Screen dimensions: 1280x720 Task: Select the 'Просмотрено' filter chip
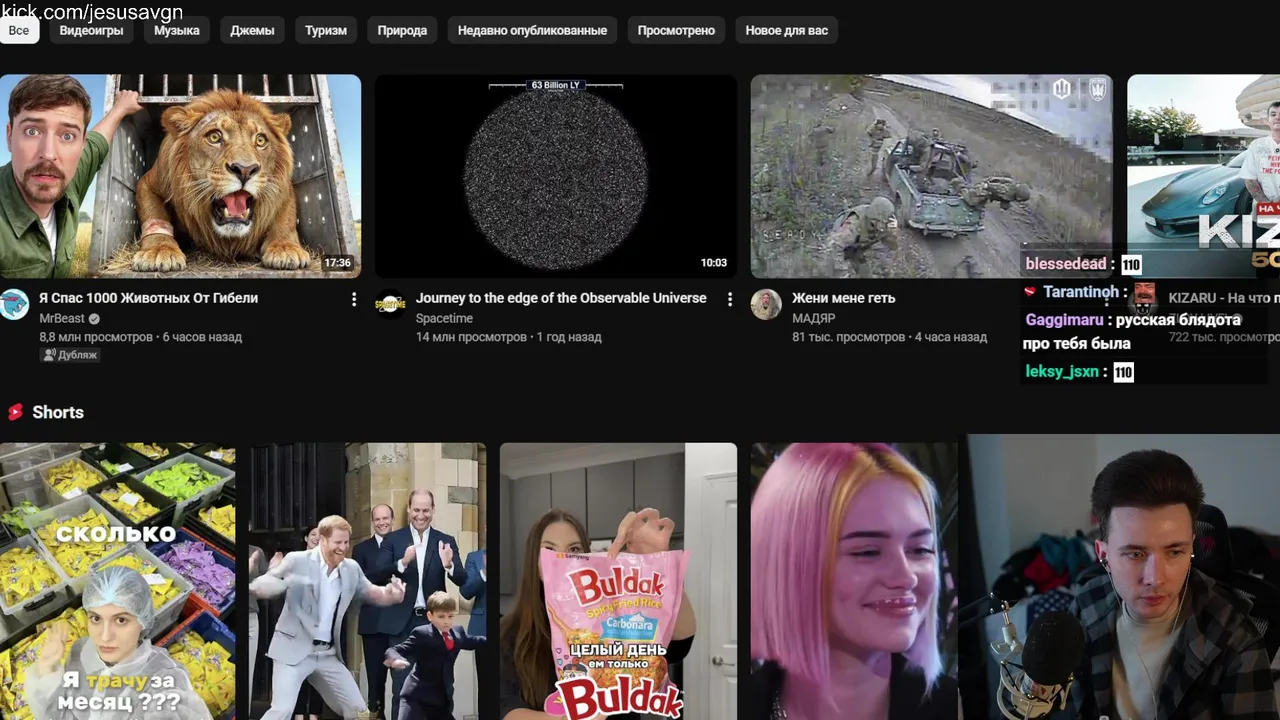pos(676,30)
